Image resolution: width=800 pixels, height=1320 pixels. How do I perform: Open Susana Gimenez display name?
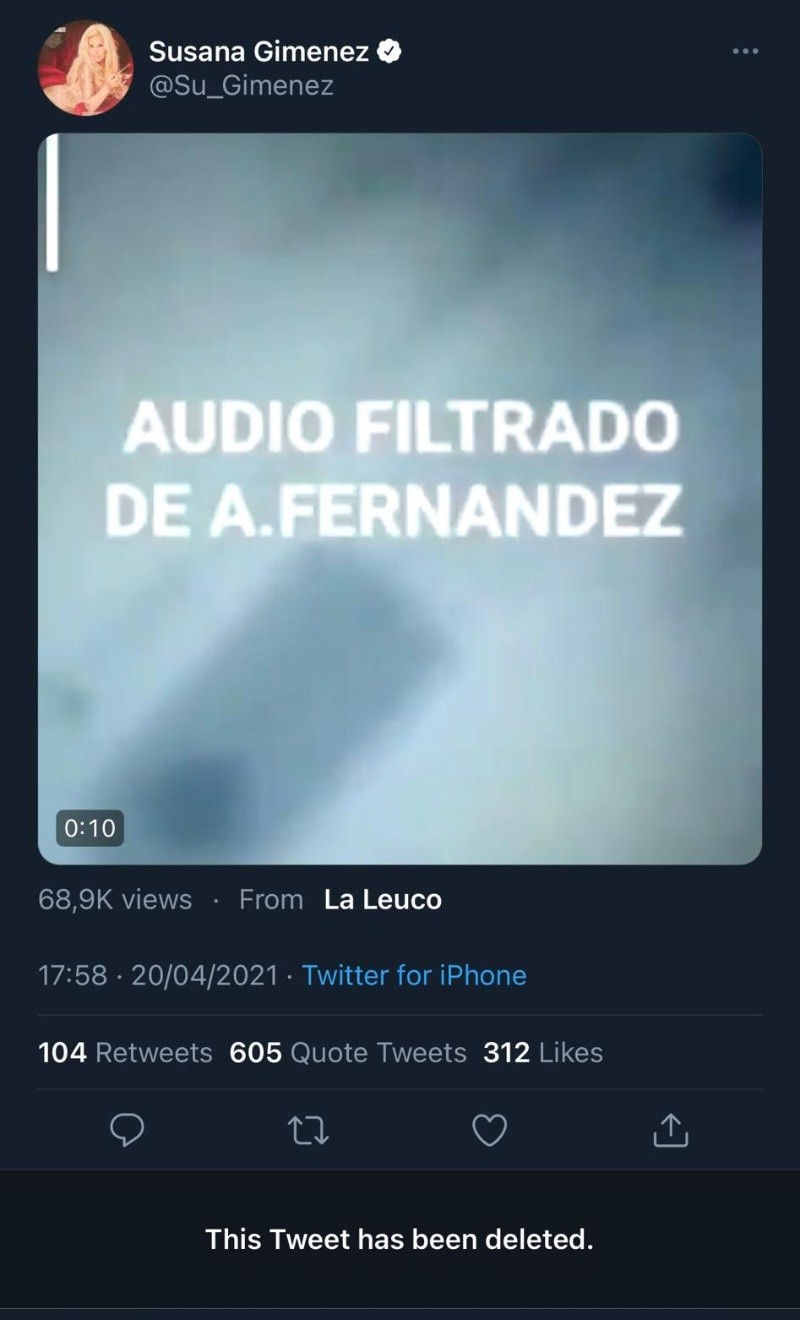[259, 51]
